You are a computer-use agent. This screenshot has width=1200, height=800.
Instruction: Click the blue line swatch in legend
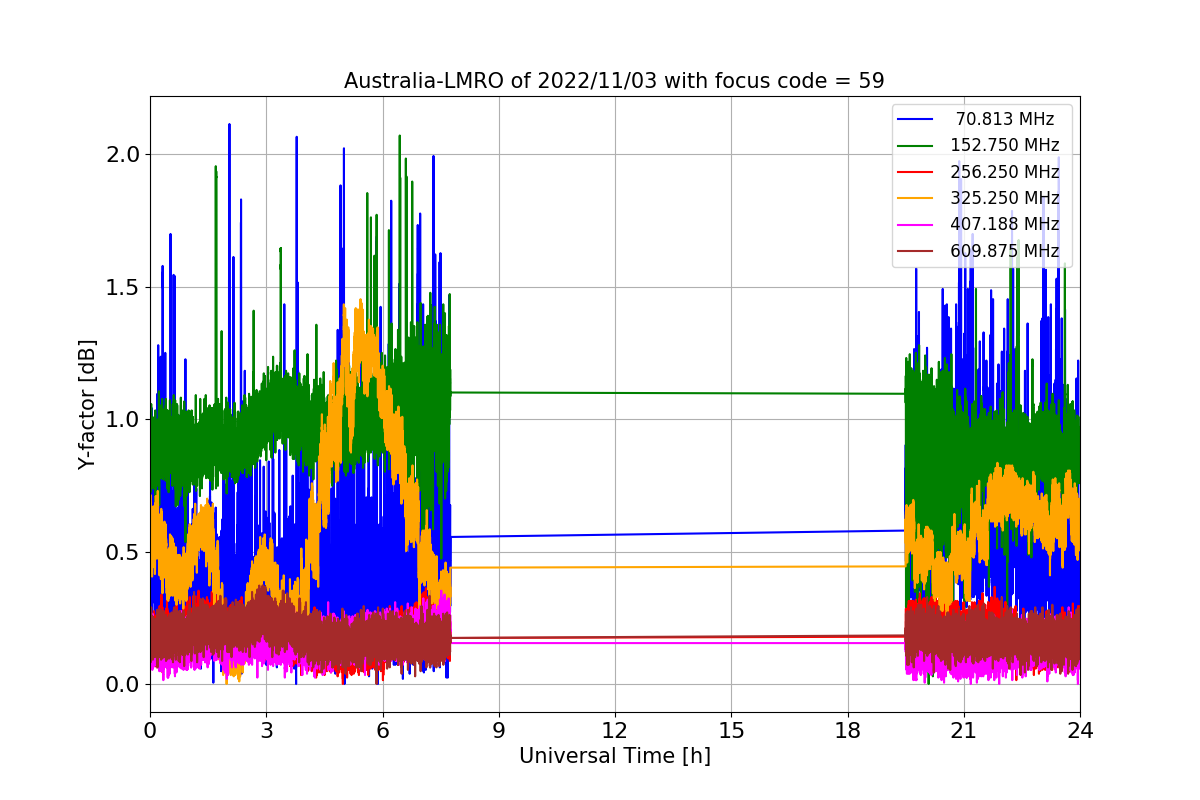(x=916, y=120)
